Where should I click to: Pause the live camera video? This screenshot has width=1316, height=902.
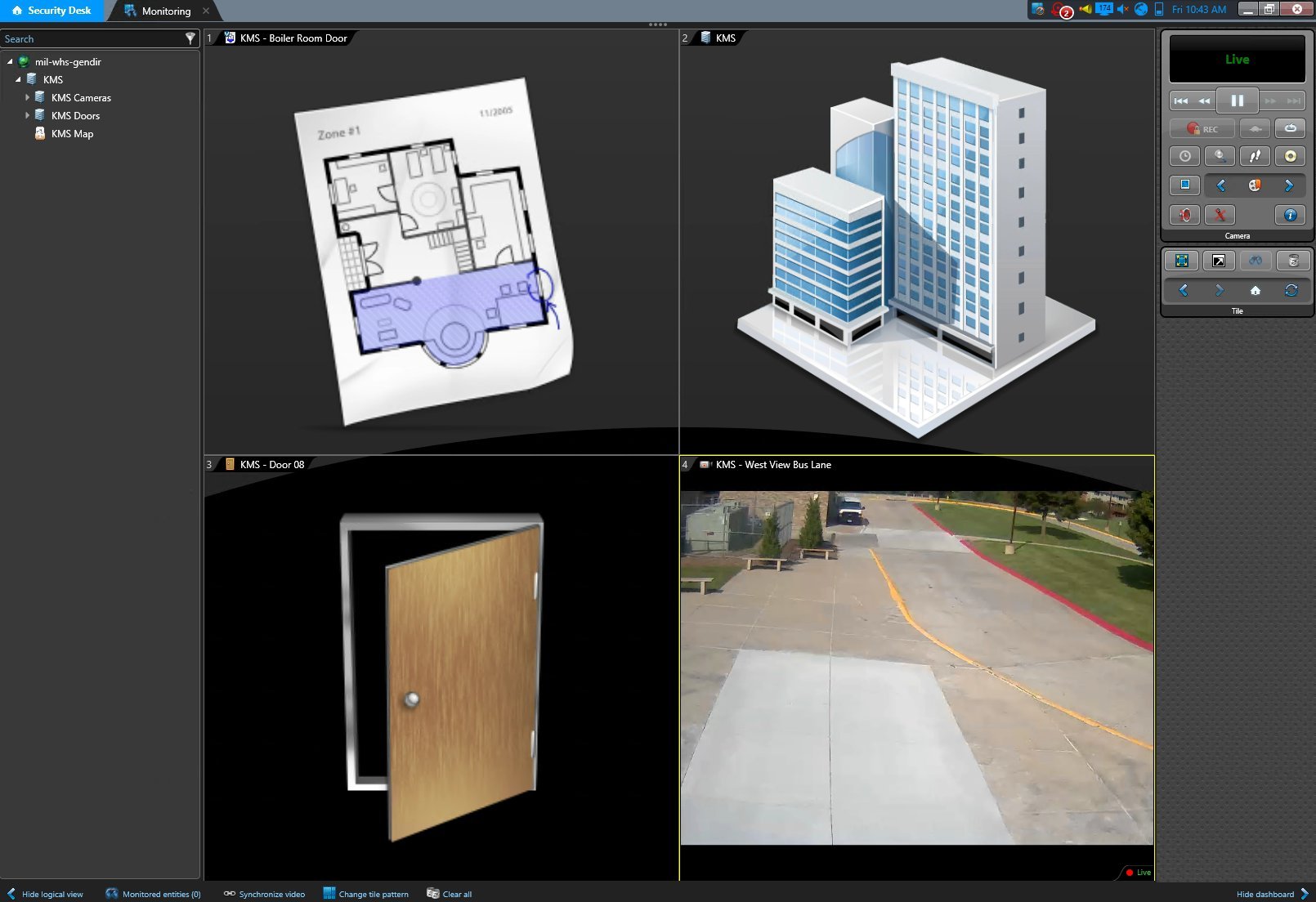(x=1237, y=100)
